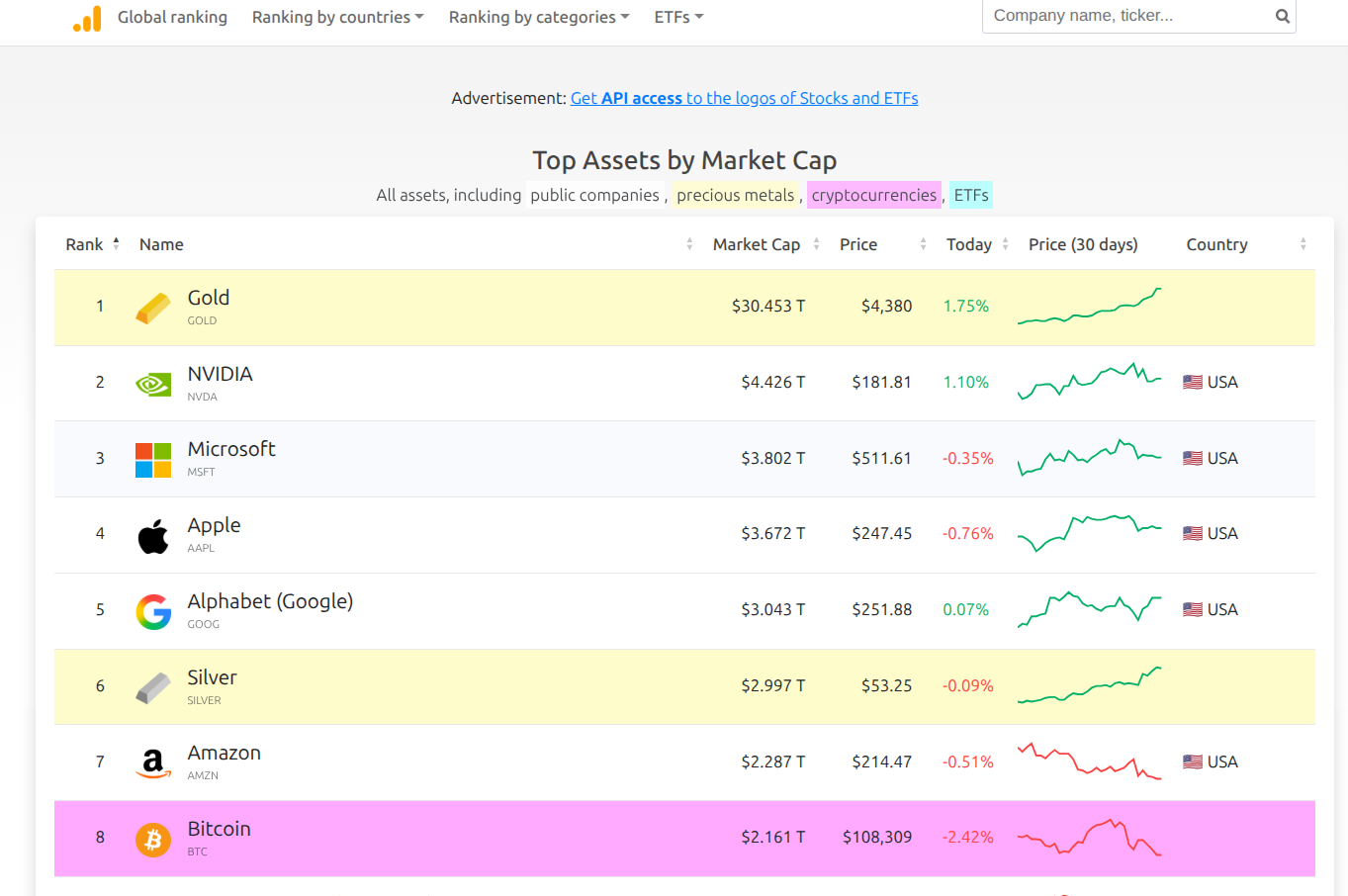This screenshot has height=896, width=1348.
Task: Open the NVIDIA company page
Action: (221, 374)
